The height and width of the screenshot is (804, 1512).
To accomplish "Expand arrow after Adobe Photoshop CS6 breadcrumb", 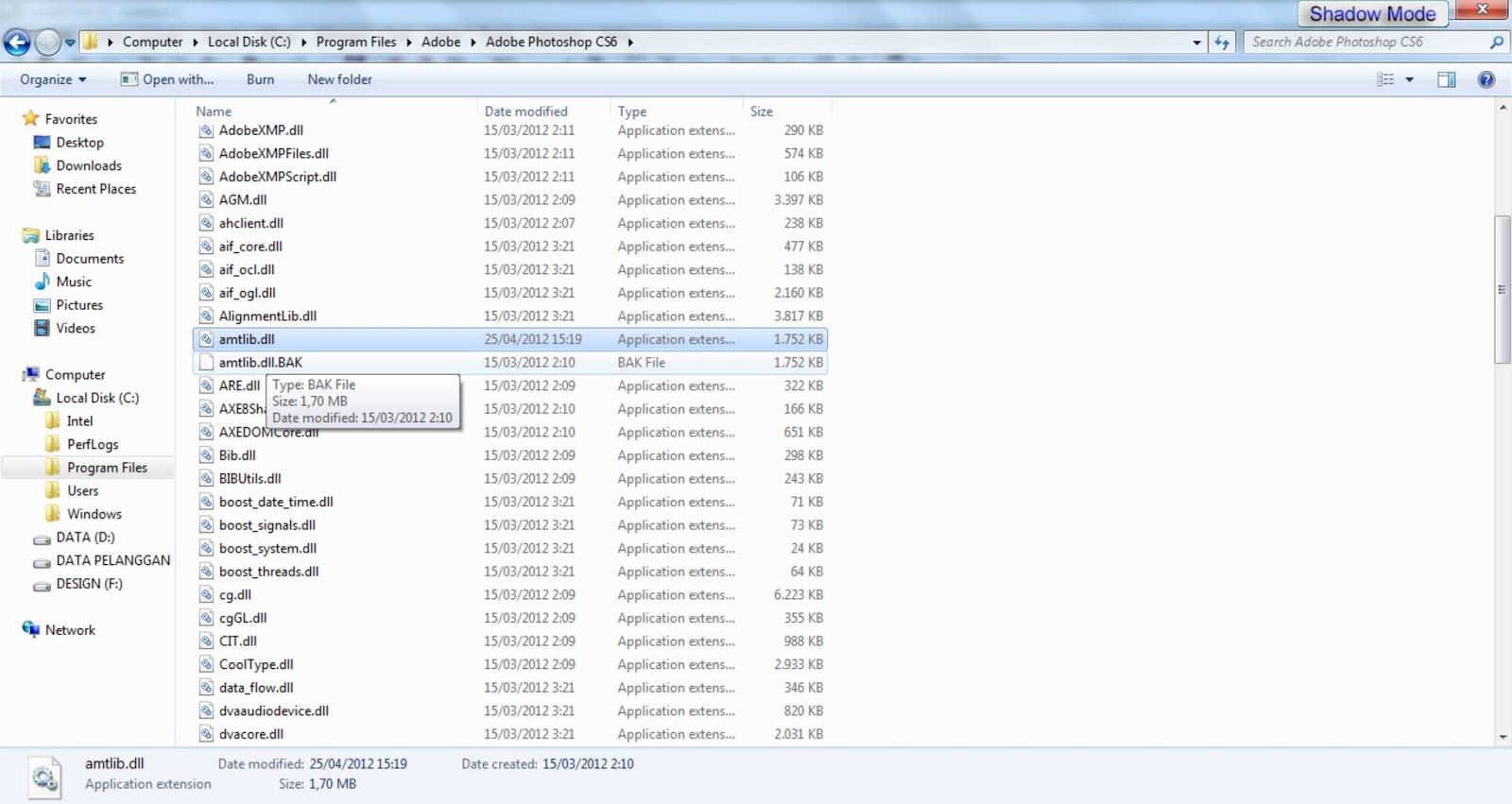I will pos(630,43).
